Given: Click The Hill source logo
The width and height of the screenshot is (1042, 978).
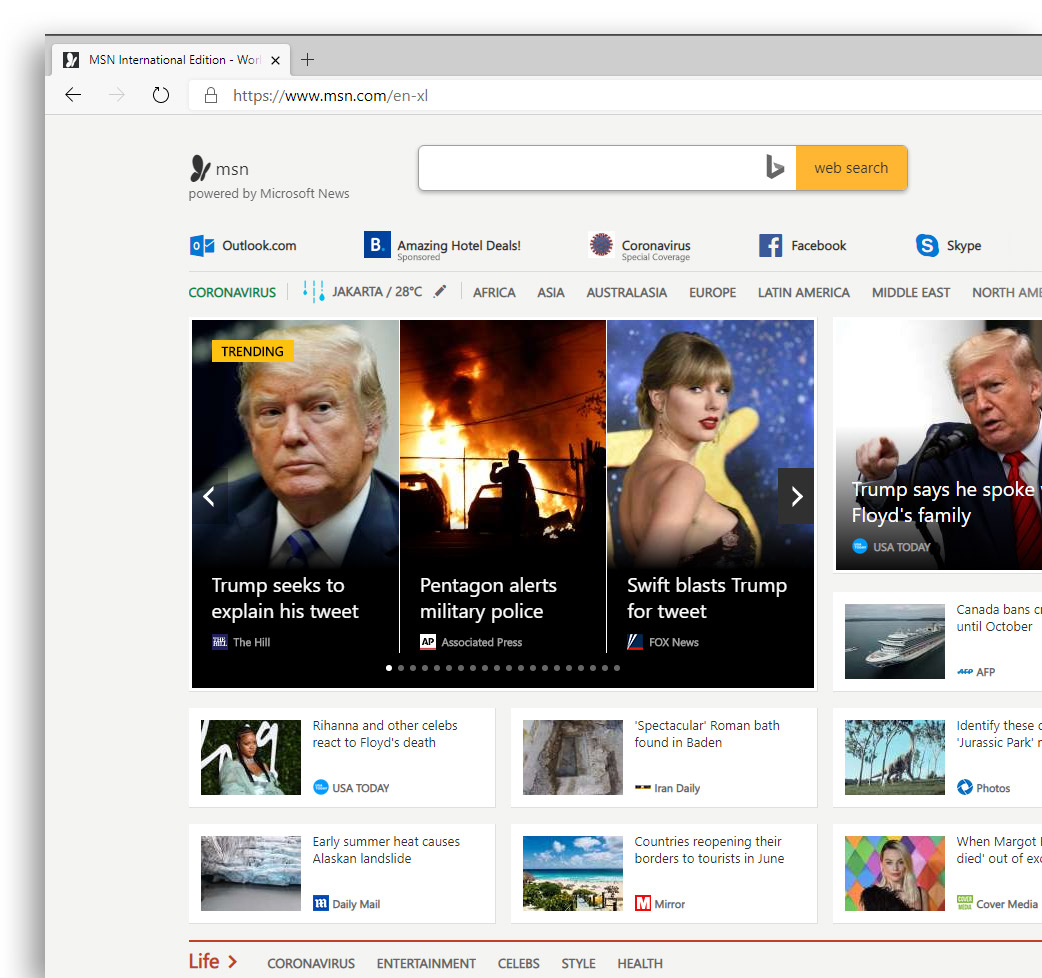Looking at the screenshot, I should click(219, 642).
